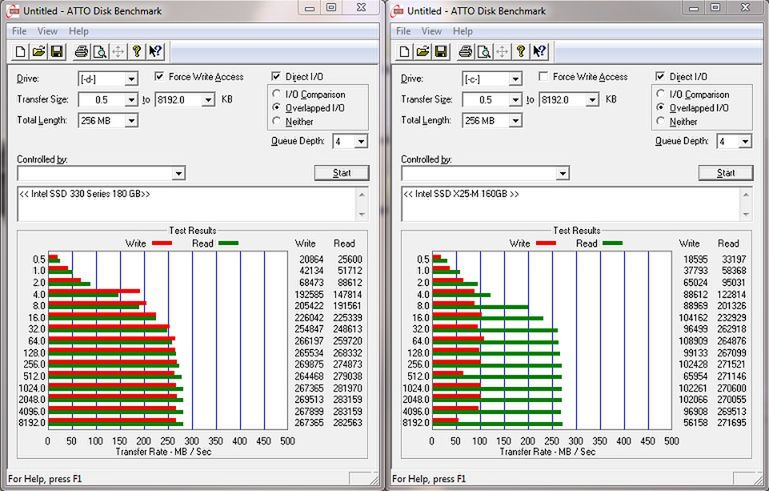
Task: Click Print icon in left ATTO window
Action: 81,52
